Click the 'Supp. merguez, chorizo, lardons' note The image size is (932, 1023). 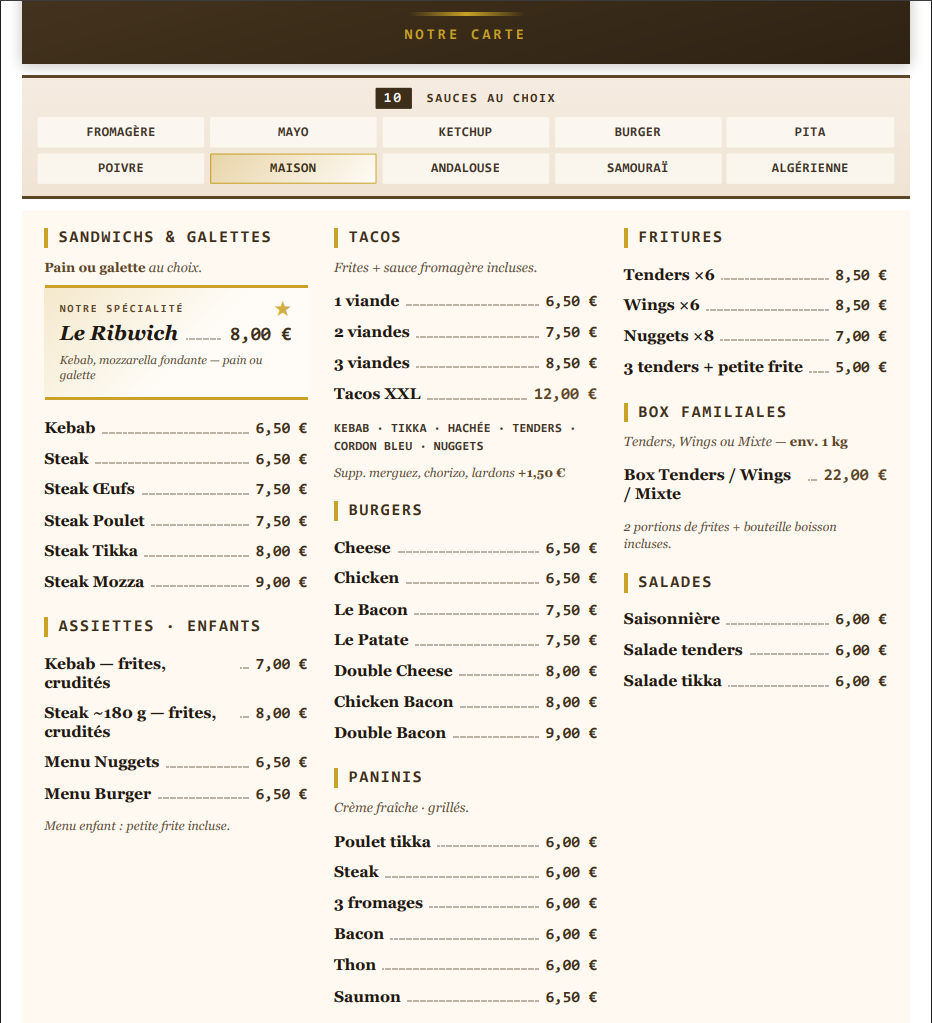click(449, 473)
